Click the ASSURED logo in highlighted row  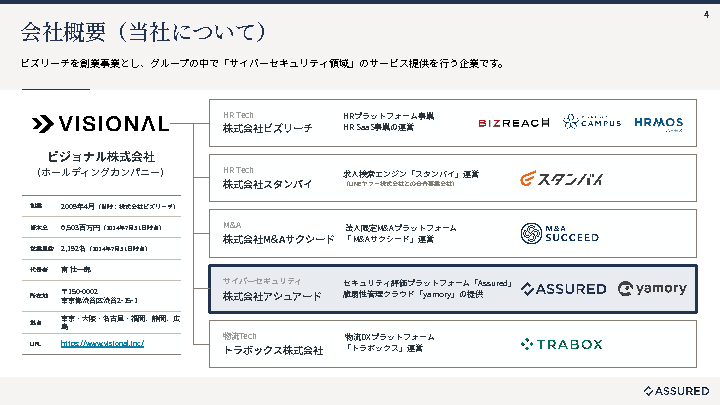[564, 289]
